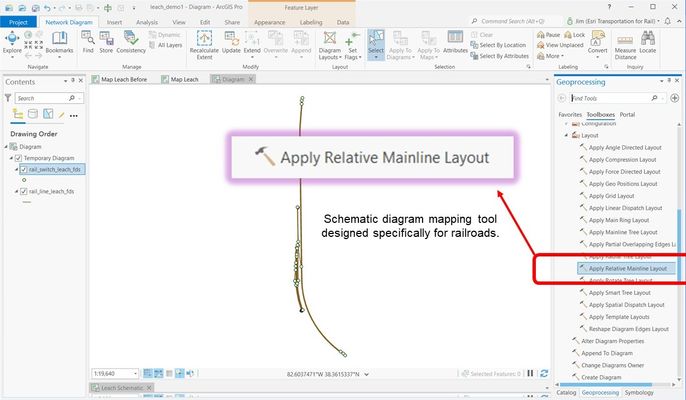Open the Diagram Layouts gallery

(x=329, y=45)
